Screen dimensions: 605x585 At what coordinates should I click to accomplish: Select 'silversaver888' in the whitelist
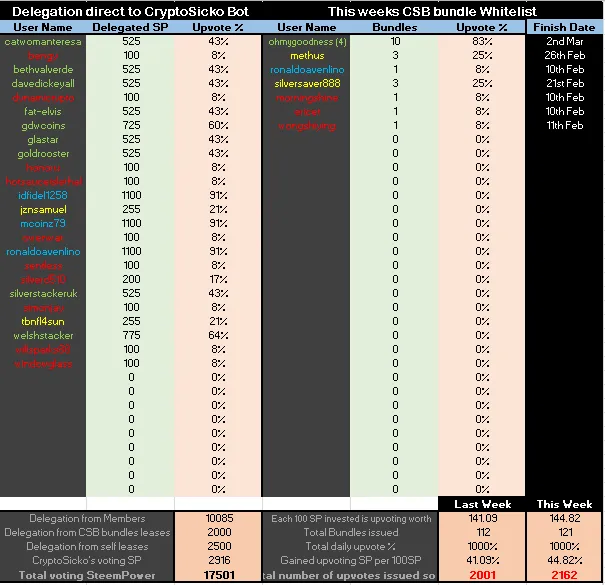tap(307, 83)
